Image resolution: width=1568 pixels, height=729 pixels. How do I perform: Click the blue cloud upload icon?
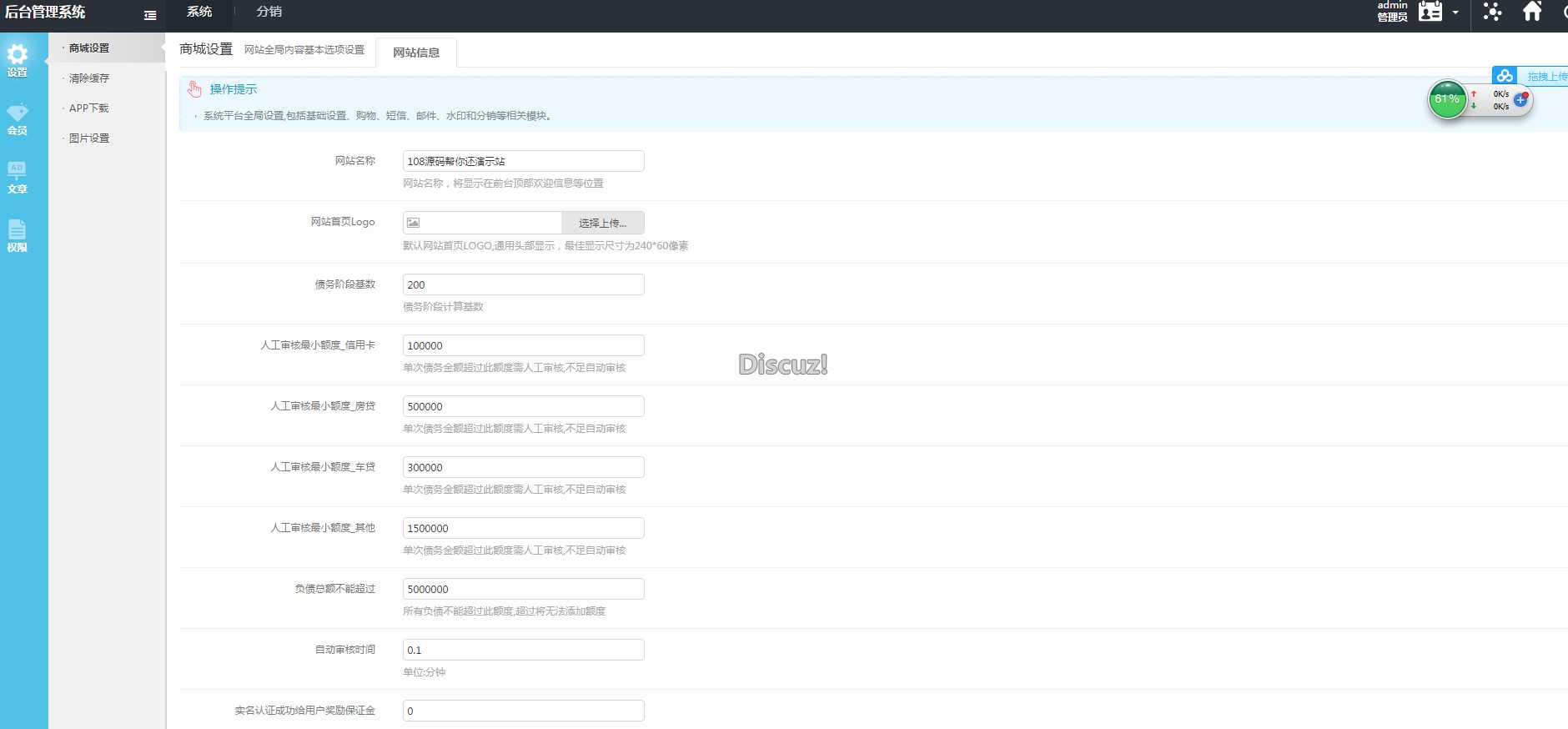tap(1505, 76)
